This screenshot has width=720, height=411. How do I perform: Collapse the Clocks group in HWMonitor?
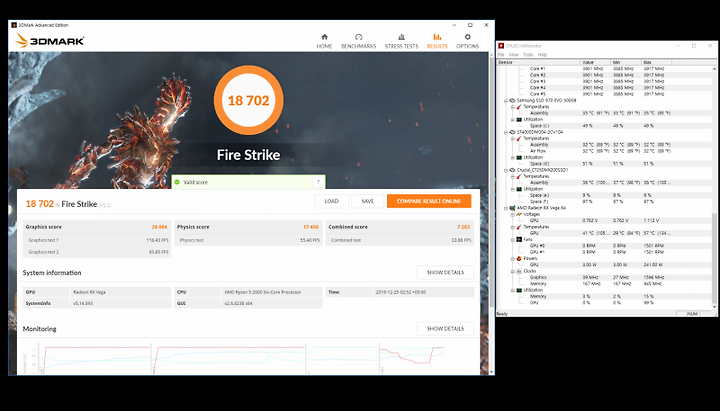pos(512,271)
